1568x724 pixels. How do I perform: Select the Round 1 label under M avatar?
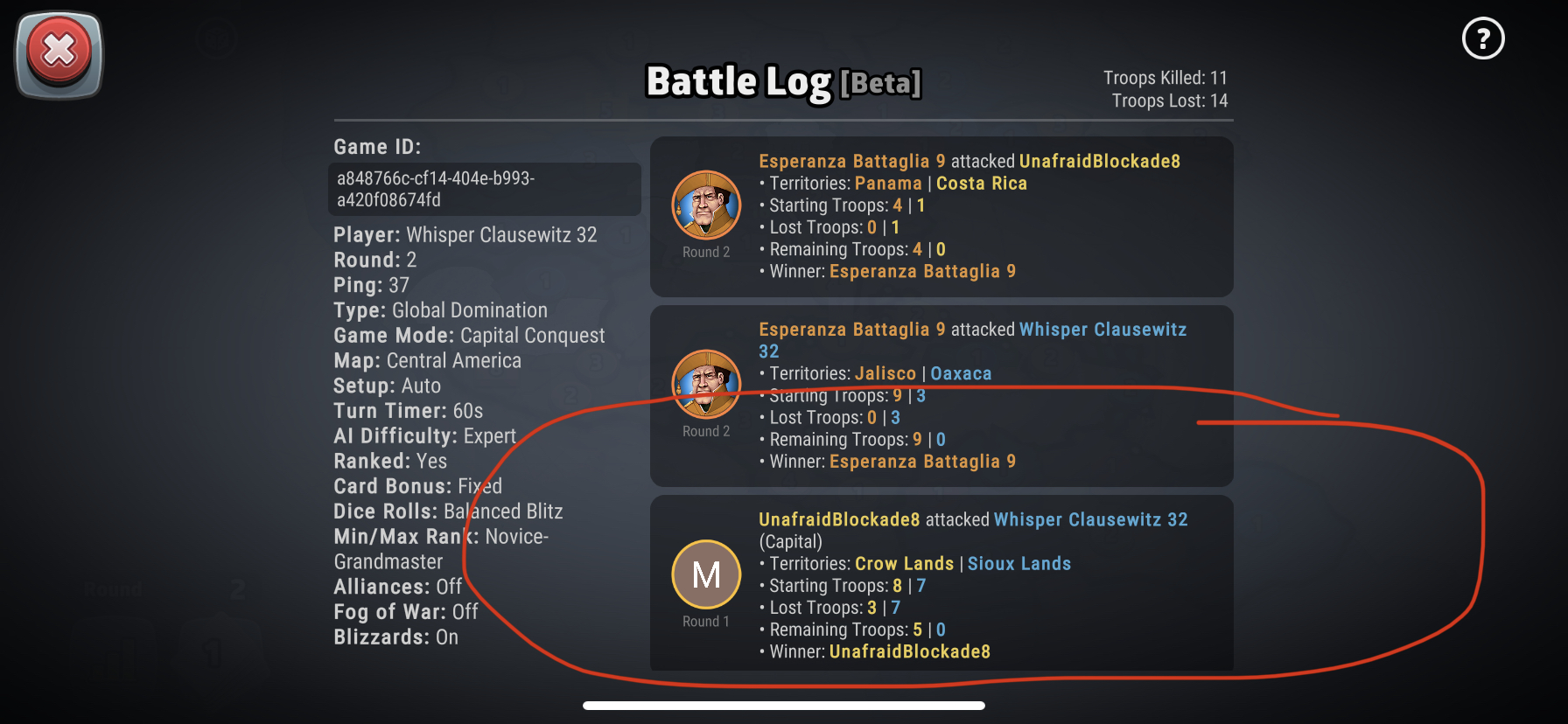pyautogui.click(x=706, y=622)
